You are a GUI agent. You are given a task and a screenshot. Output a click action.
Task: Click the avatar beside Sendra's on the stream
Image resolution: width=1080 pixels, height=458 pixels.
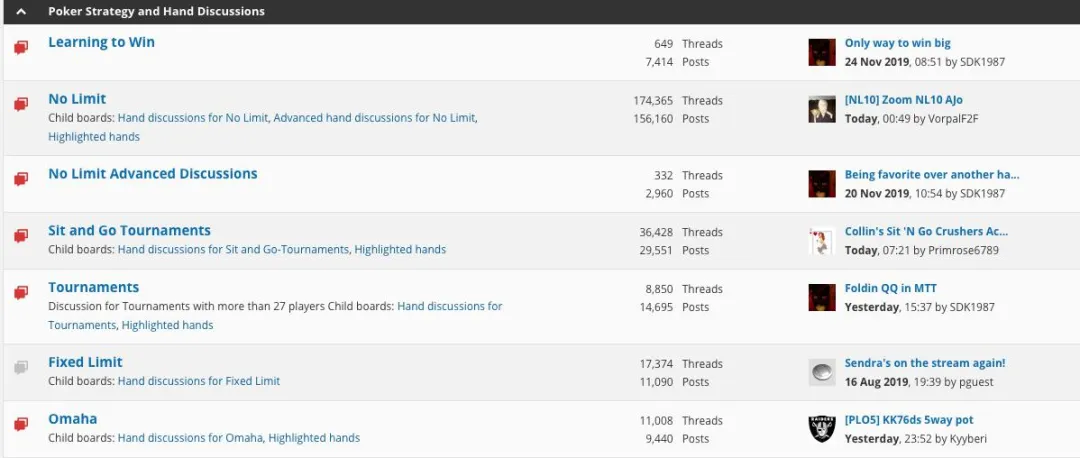(822, 372)
